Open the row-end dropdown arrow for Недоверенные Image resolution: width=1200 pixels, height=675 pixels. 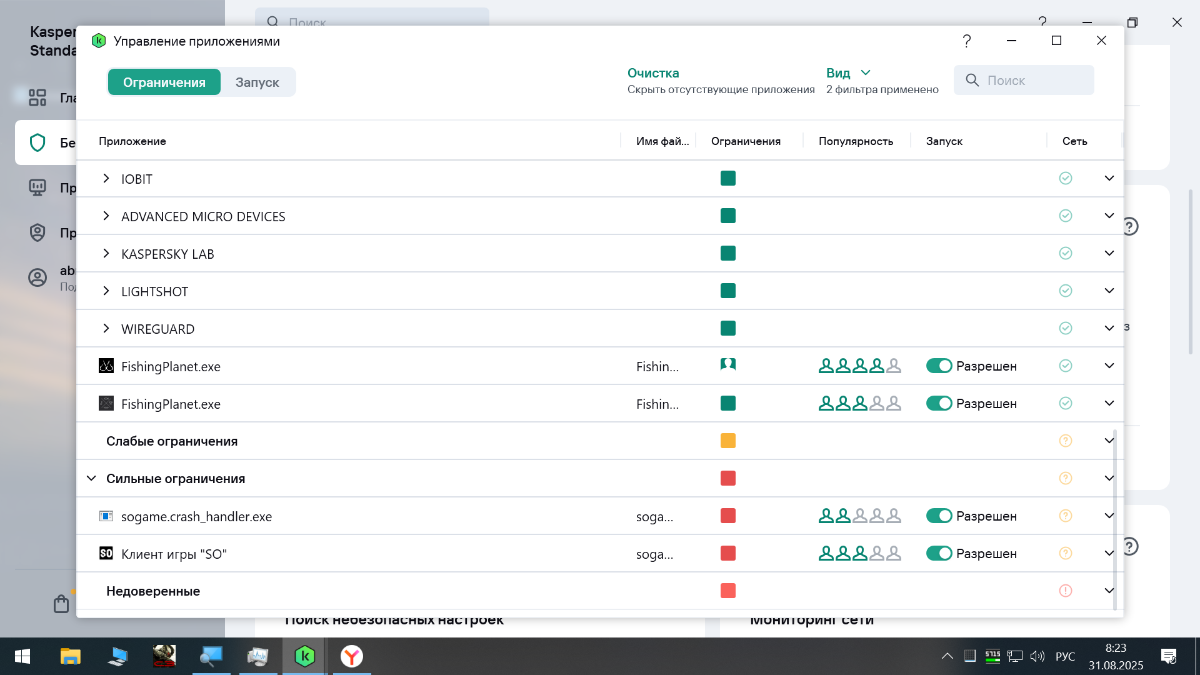click(1109, 591)
